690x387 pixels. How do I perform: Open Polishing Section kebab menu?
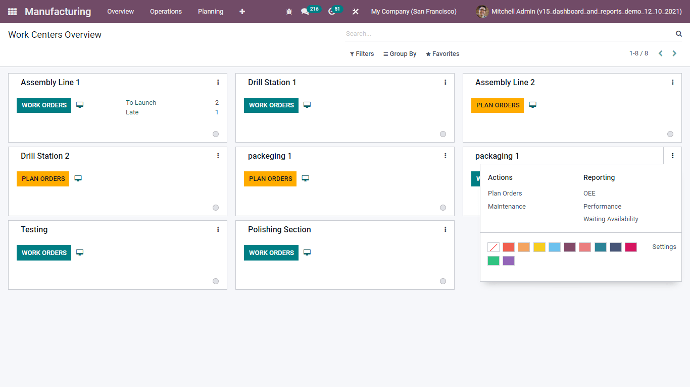pos(445,229)
